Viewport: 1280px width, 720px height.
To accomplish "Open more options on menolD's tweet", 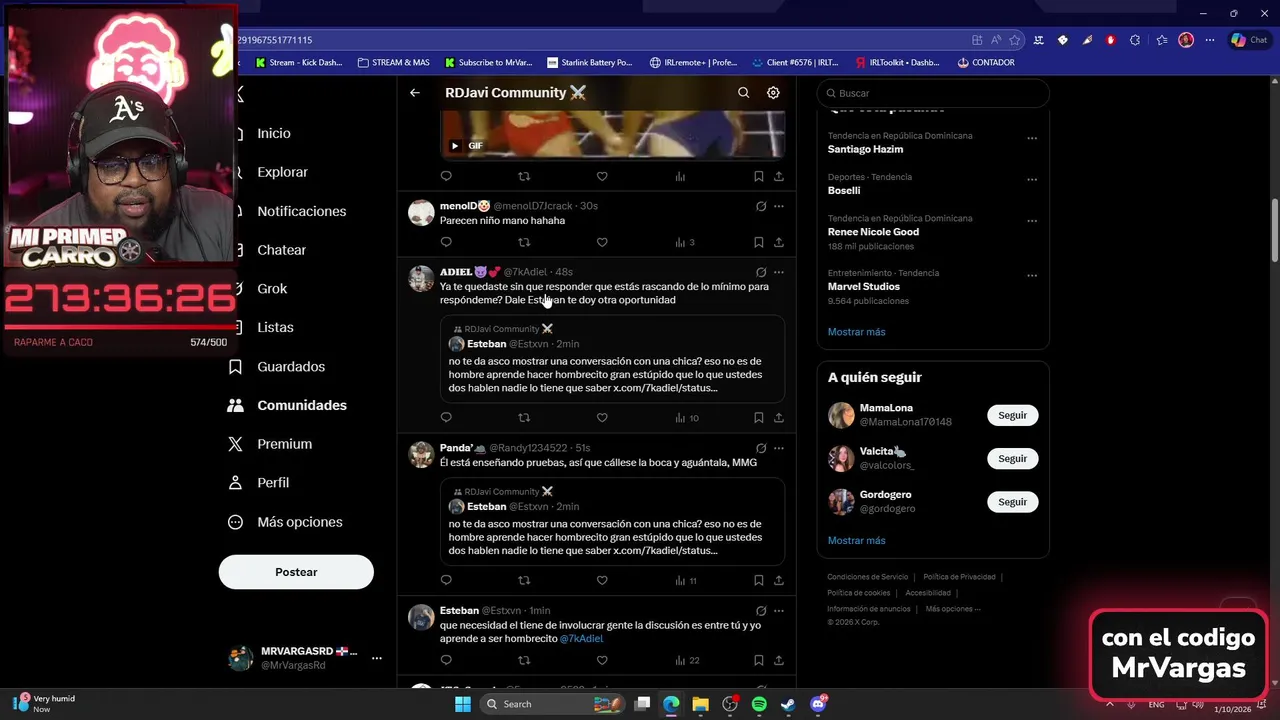I will click(779, 206).
